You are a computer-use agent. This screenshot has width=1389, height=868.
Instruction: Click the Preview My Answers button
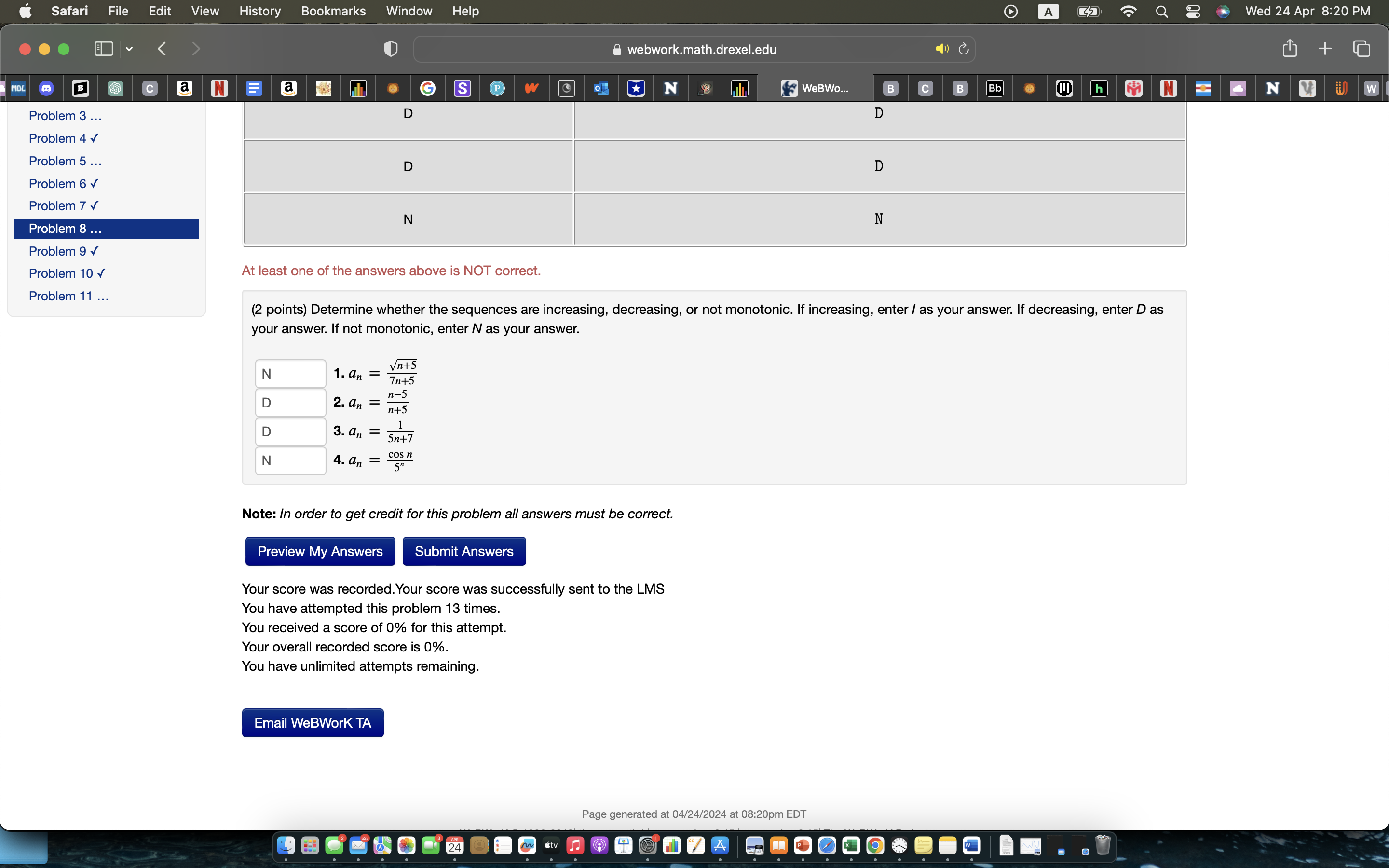pyautogui.click(x=320, y=551)
